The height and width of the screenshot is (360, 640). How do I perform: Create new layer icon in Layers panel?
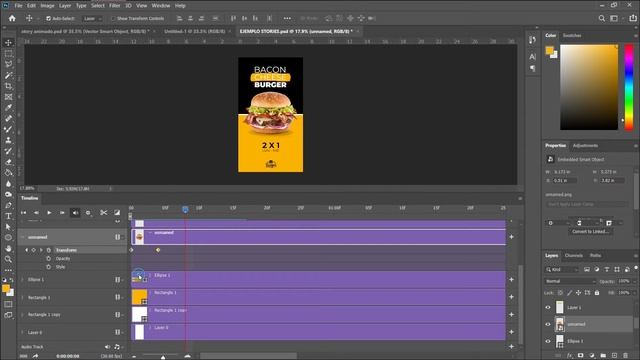(x=615, y=356)
